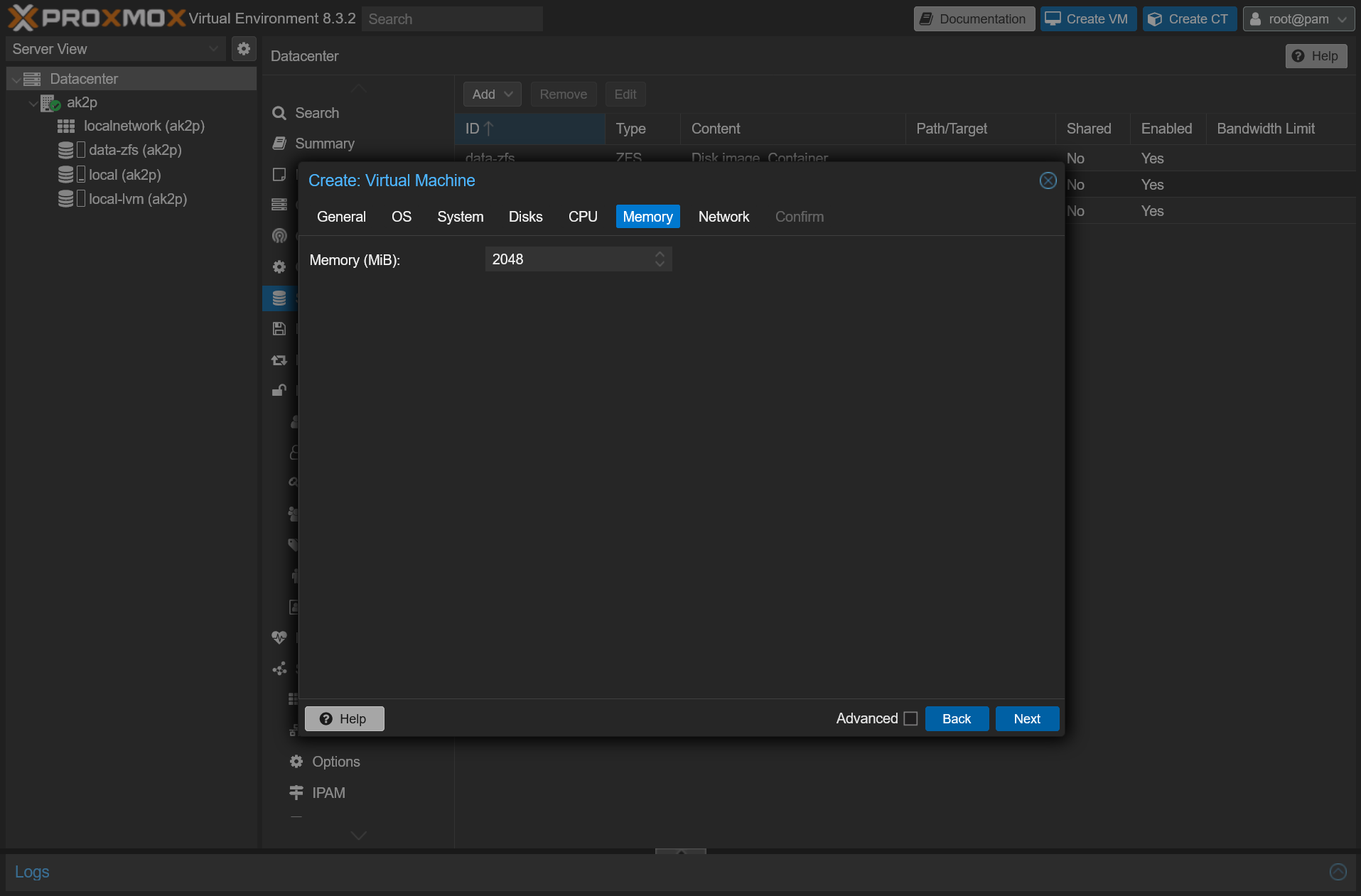The image size is (1361, 896).
Task: Click the HA heartbeat icon
Action: coord(279,637)
